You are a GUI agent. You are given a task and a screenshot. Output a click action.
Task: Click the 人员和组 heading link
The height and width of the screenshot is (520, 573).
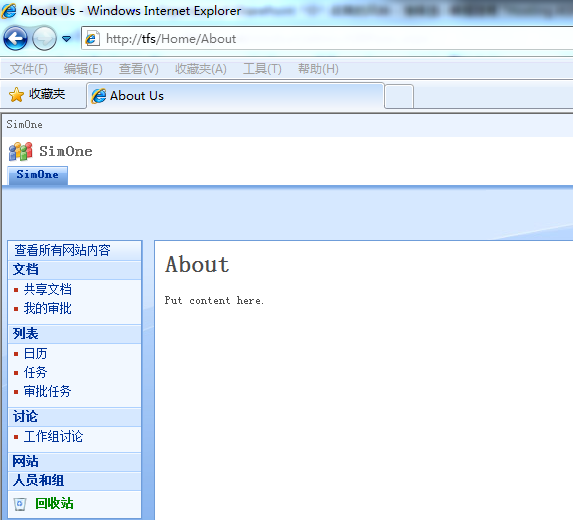coord(38,481)
